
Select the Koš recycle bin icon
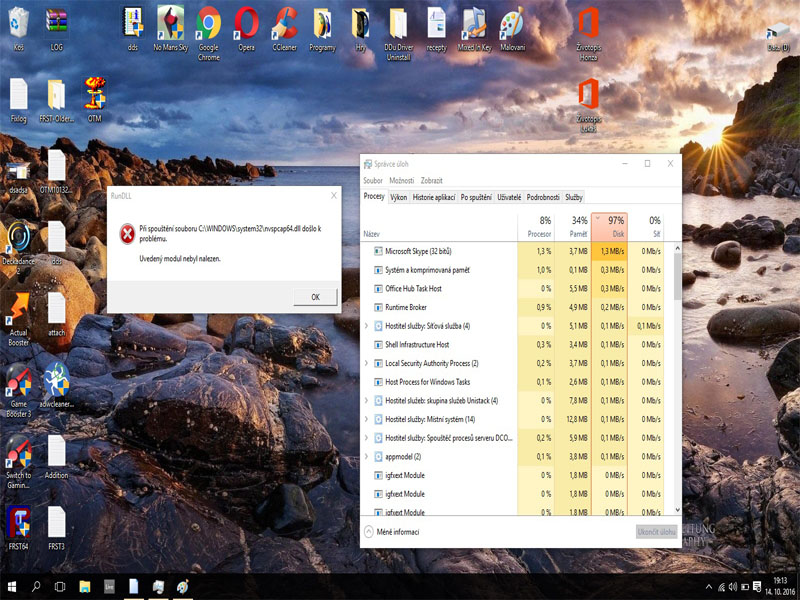(x=18, y=24)
